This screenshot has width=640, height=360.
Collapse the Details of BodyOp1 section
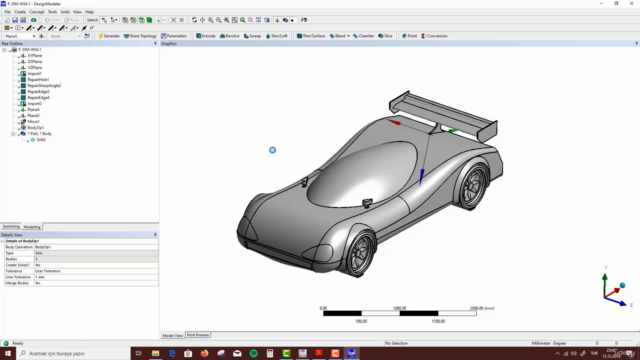(x=2, y=241)
